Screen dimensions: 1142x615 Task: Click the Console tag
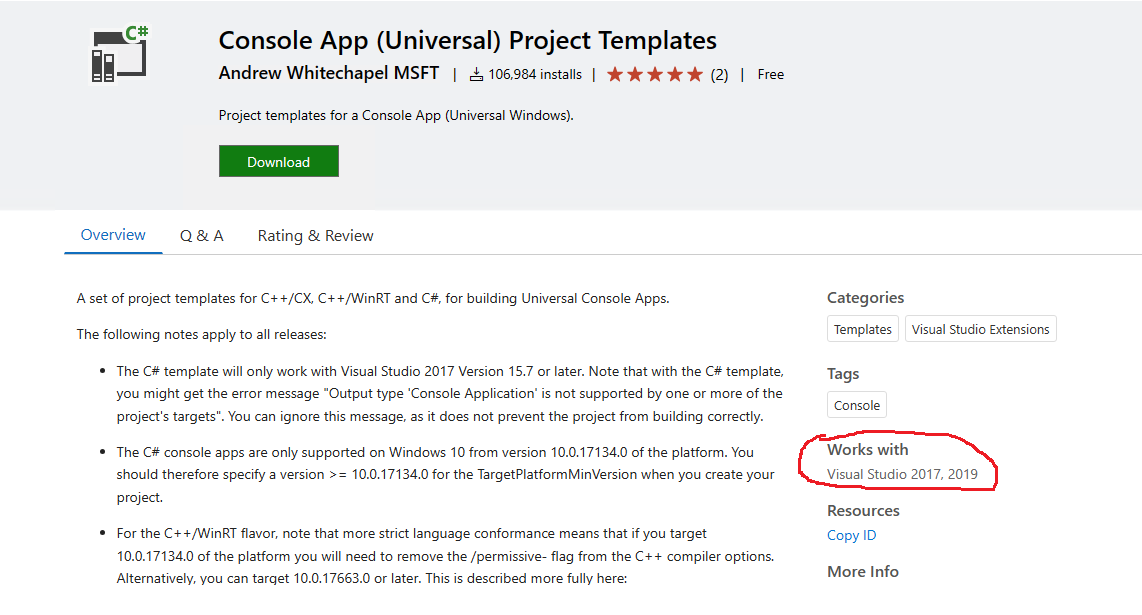pos(856,405)
